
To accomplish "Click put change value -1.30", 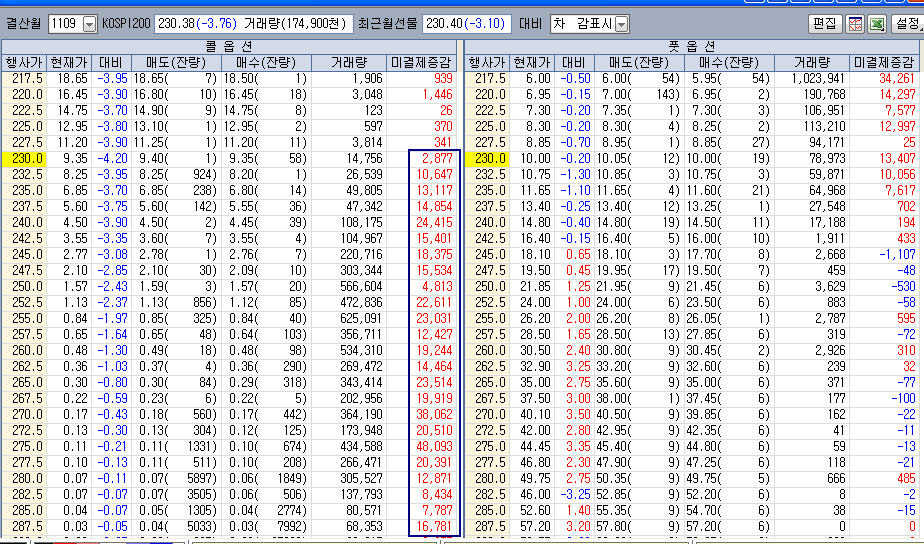I will (575, 174).
